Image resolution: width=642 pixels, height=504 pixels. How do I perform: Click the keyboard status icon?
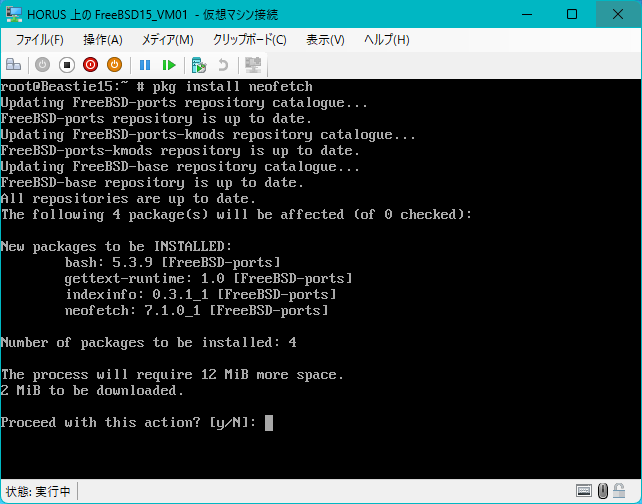(x=583, y=490)
